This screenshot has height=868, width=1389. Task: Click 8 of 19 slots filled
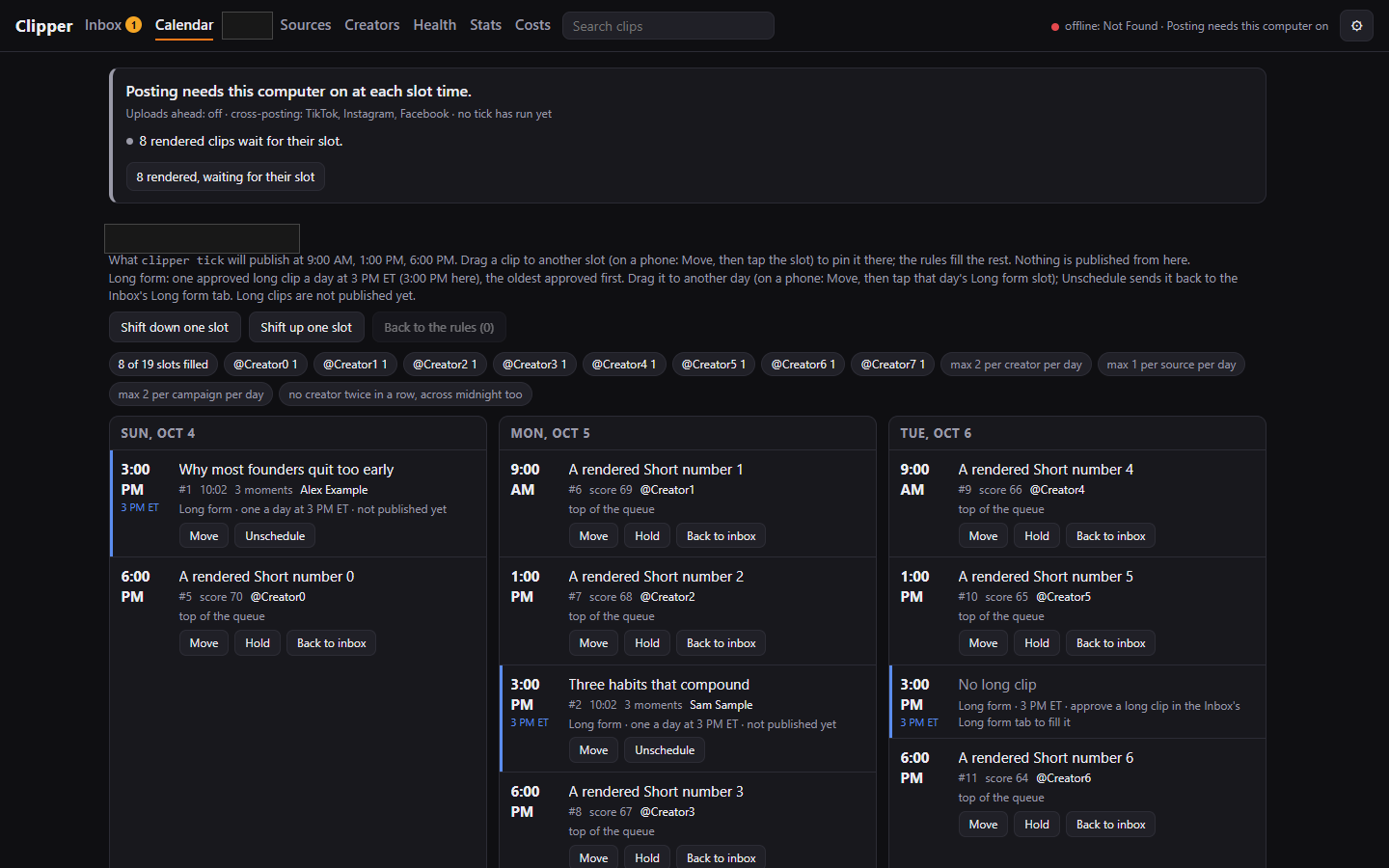[x=163, y=365]
